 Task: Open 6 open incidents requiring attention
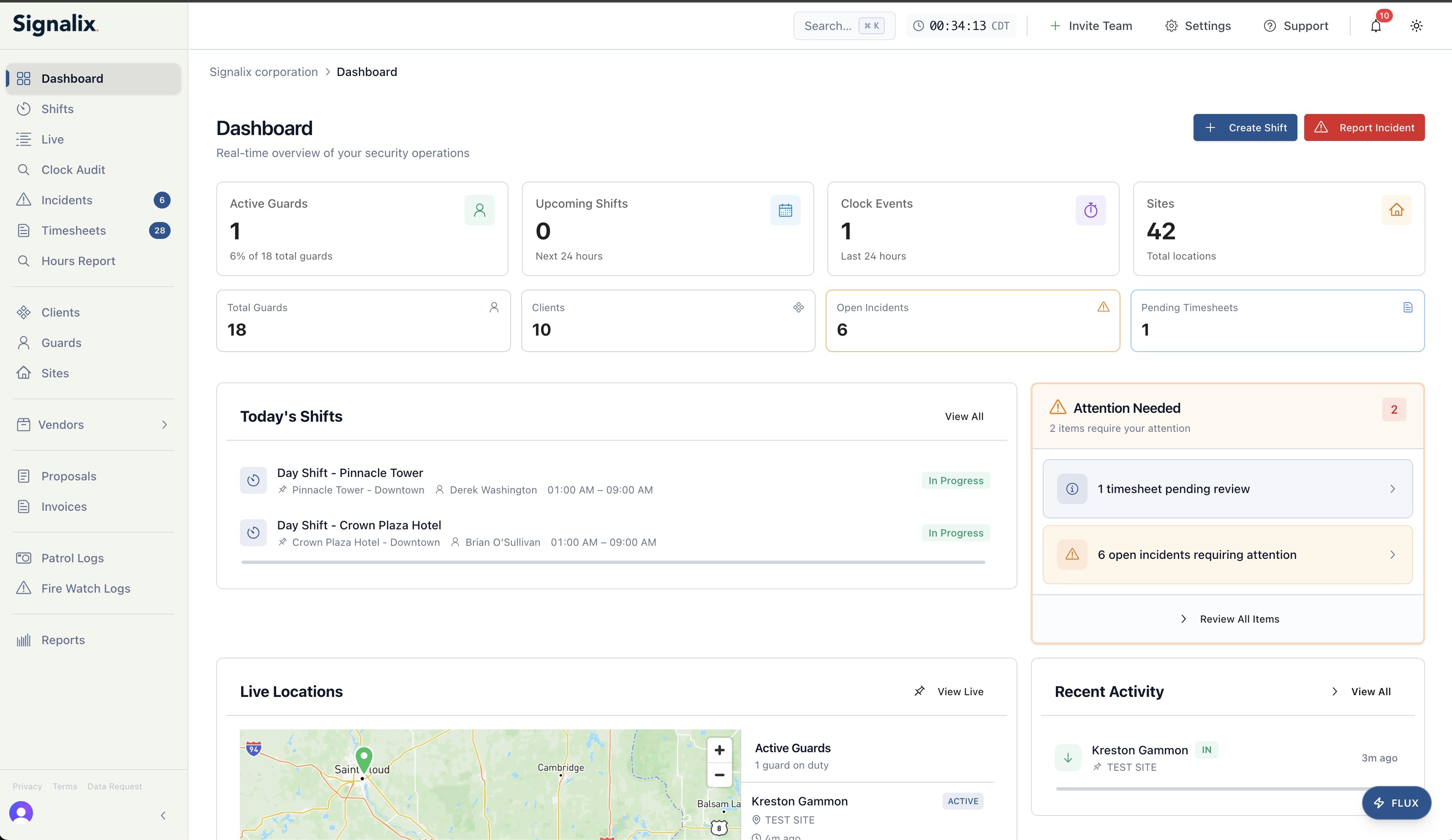1227,554
